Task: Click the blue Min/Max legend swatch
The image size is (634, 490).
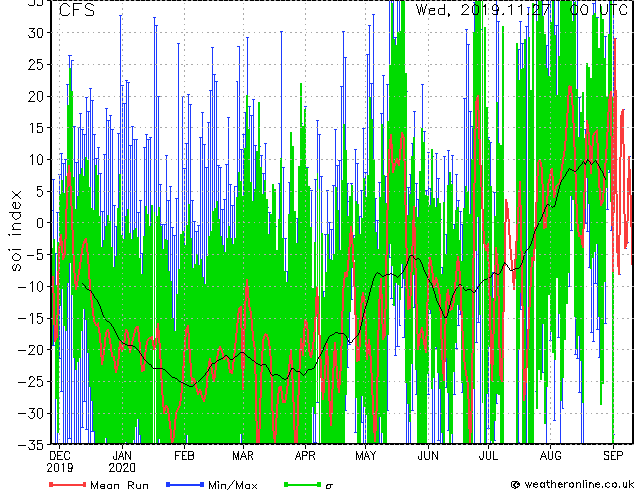Action: point(185,484)
